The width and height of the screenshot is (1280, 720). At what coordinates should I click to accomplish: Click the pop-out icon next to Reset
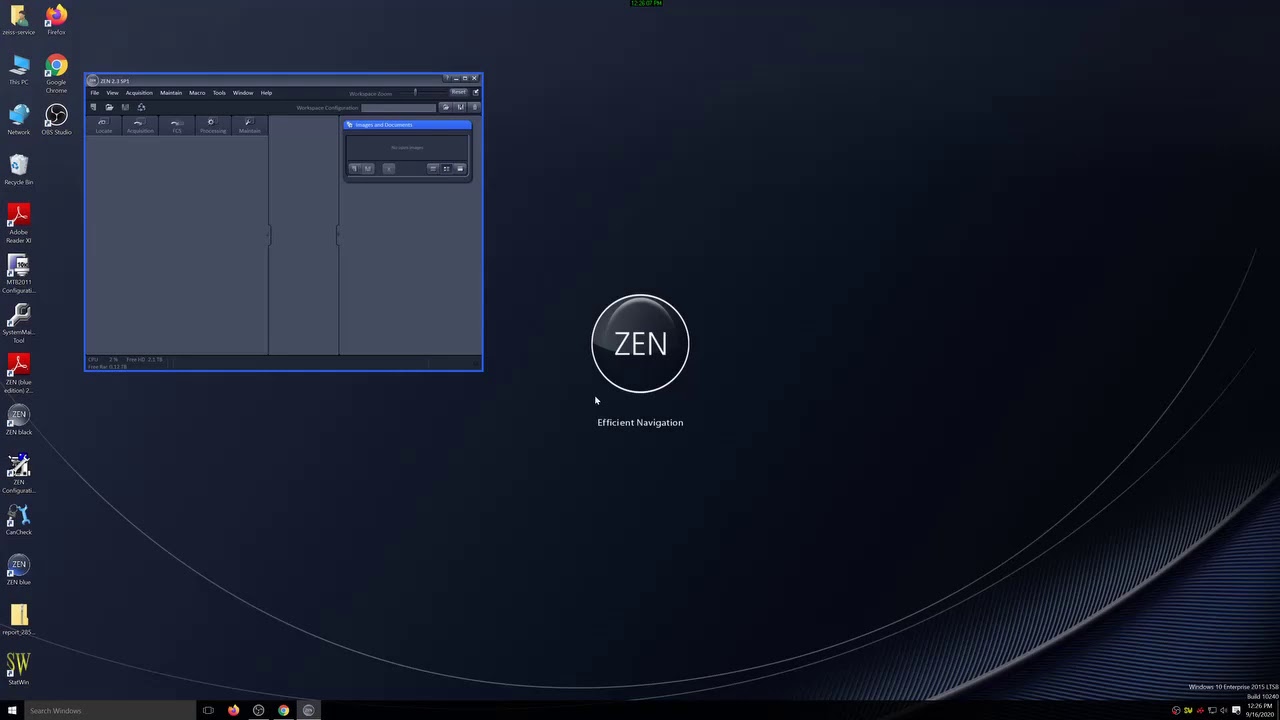point(476,92)
